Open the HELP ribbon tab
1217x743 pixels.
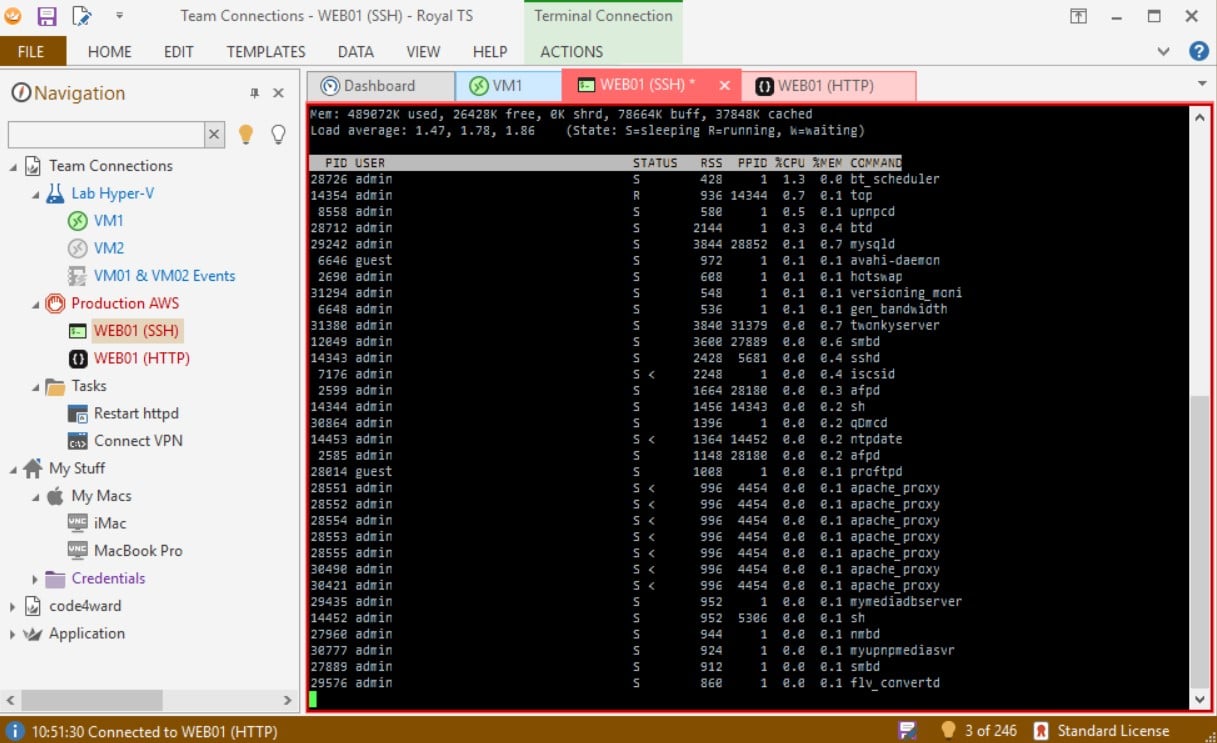coord(490,51)
